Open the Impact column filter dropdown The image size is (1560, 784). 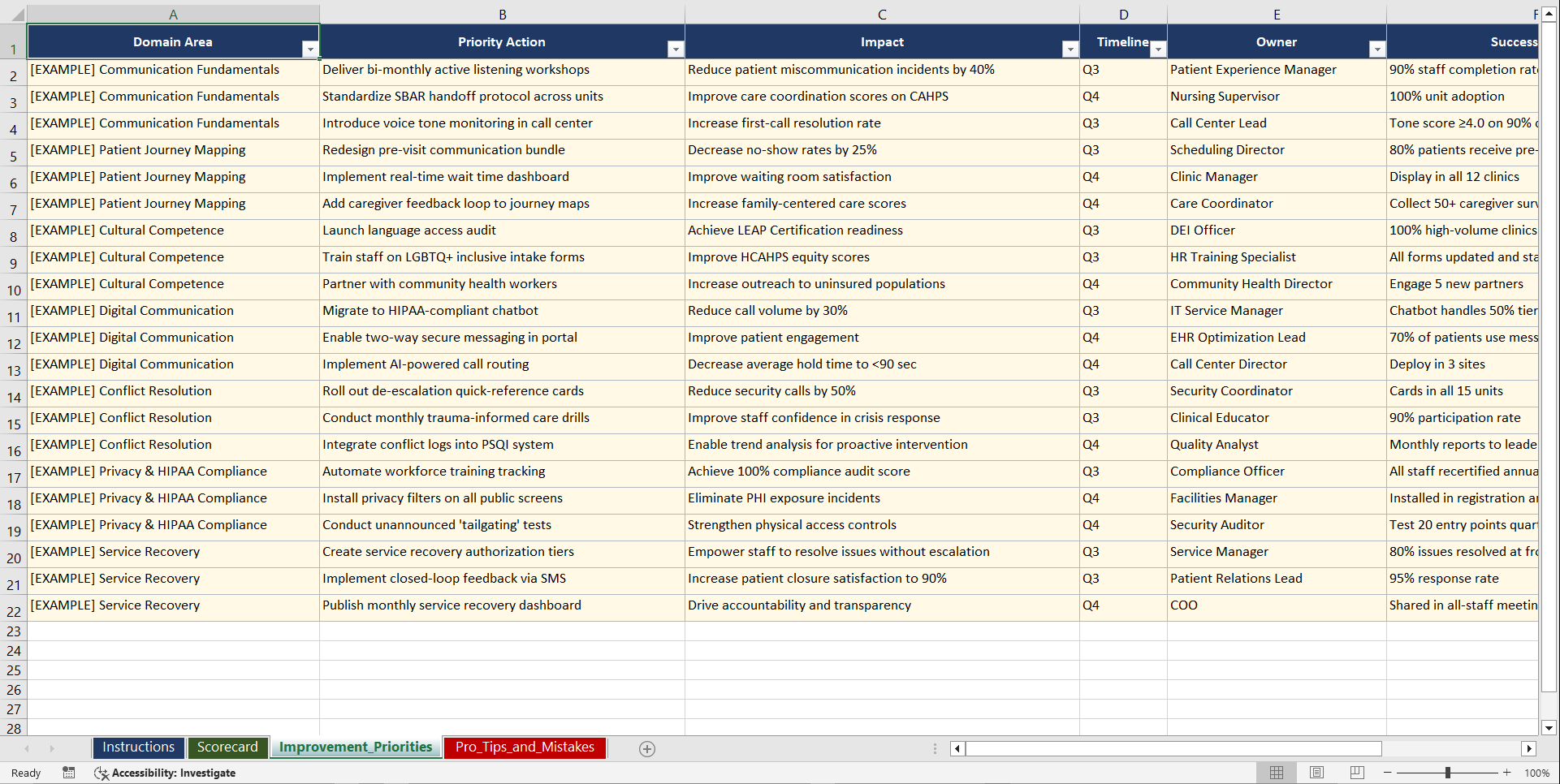(x=1070, y=49)
